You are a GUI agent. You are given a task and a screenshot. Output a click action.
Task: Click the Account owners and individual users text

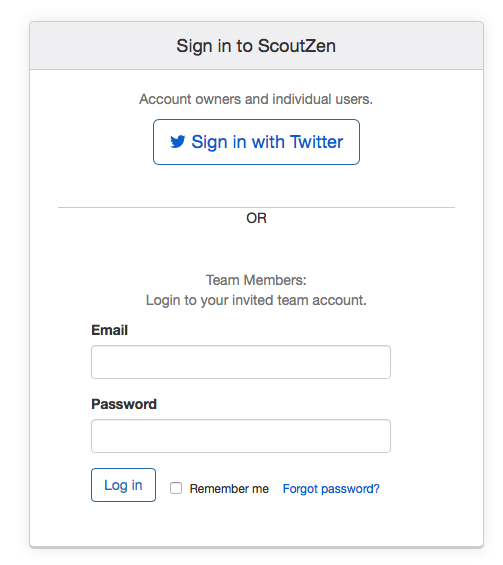(x=256, y=99)
